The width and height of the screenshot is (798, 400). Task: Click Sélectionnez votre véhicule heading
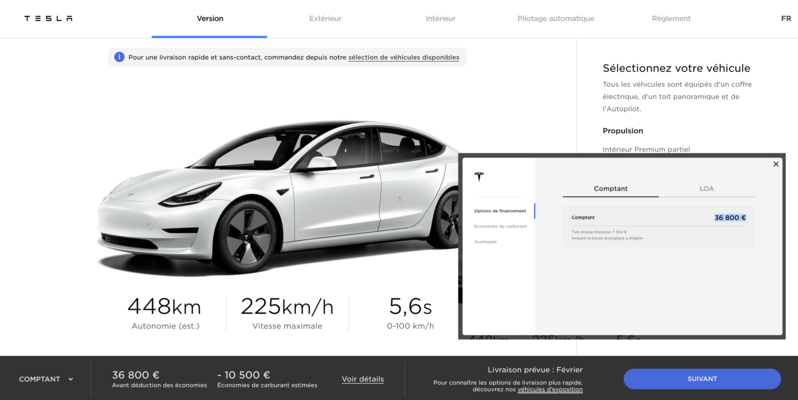pyautogui.click(x=676, y=68)
